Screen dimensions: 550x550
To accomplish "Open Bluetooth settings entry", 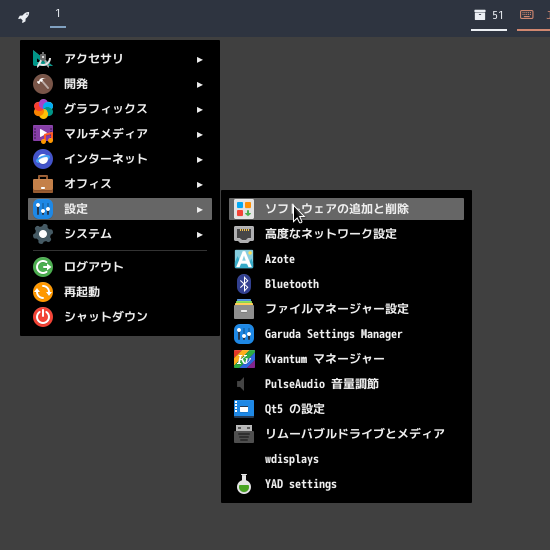I will (x=346, y=284).
